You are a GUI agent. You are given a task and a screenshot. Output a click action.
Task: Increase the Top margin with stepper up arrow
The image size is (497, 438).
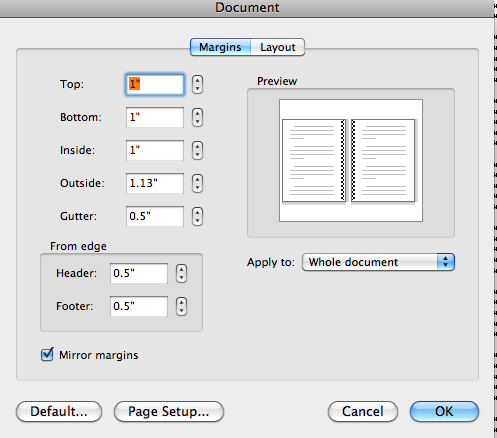[x=197, y=80]
